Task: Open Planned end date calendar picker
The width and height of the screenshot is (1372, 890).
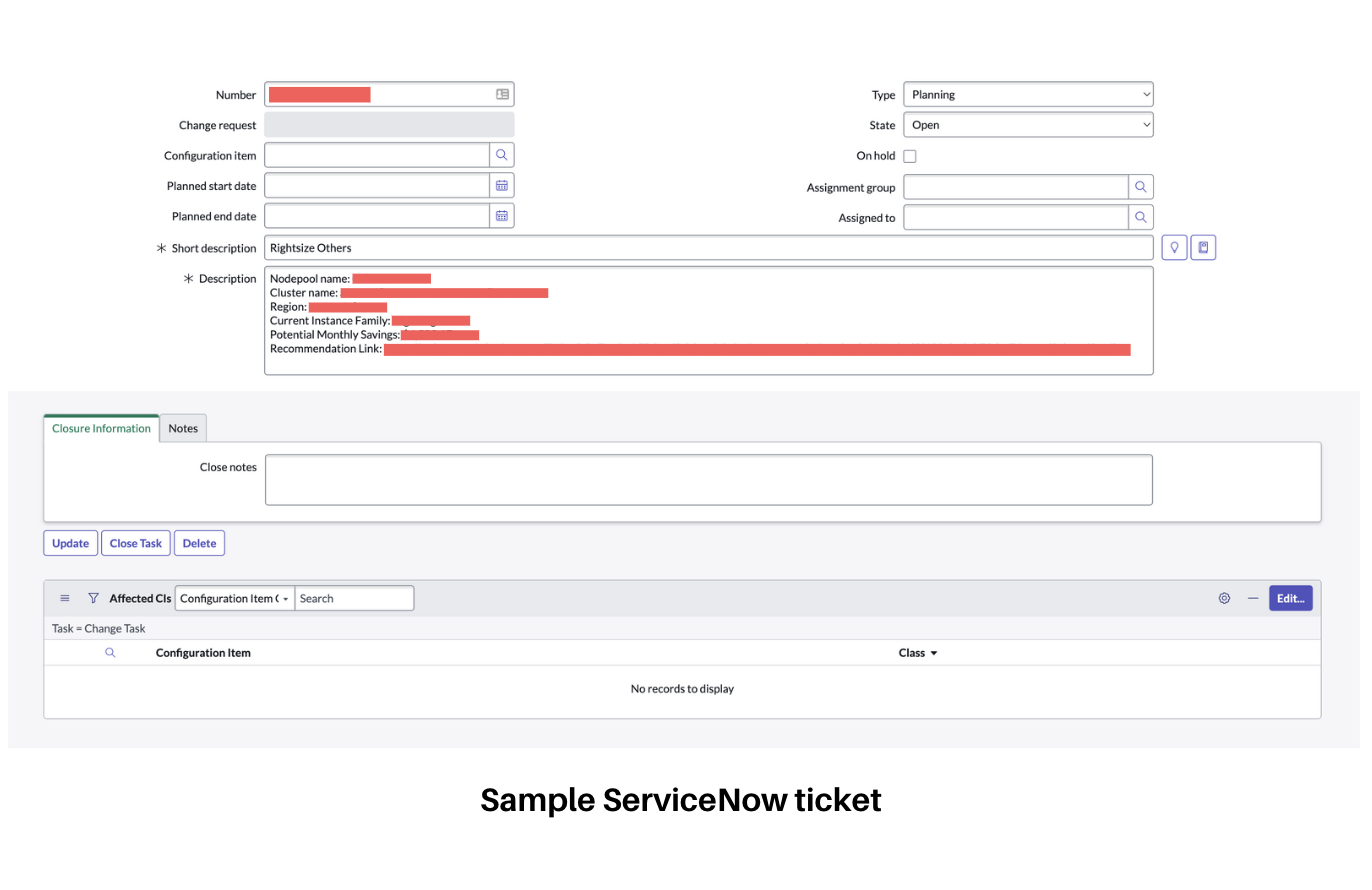Action: tap(502, 216)
